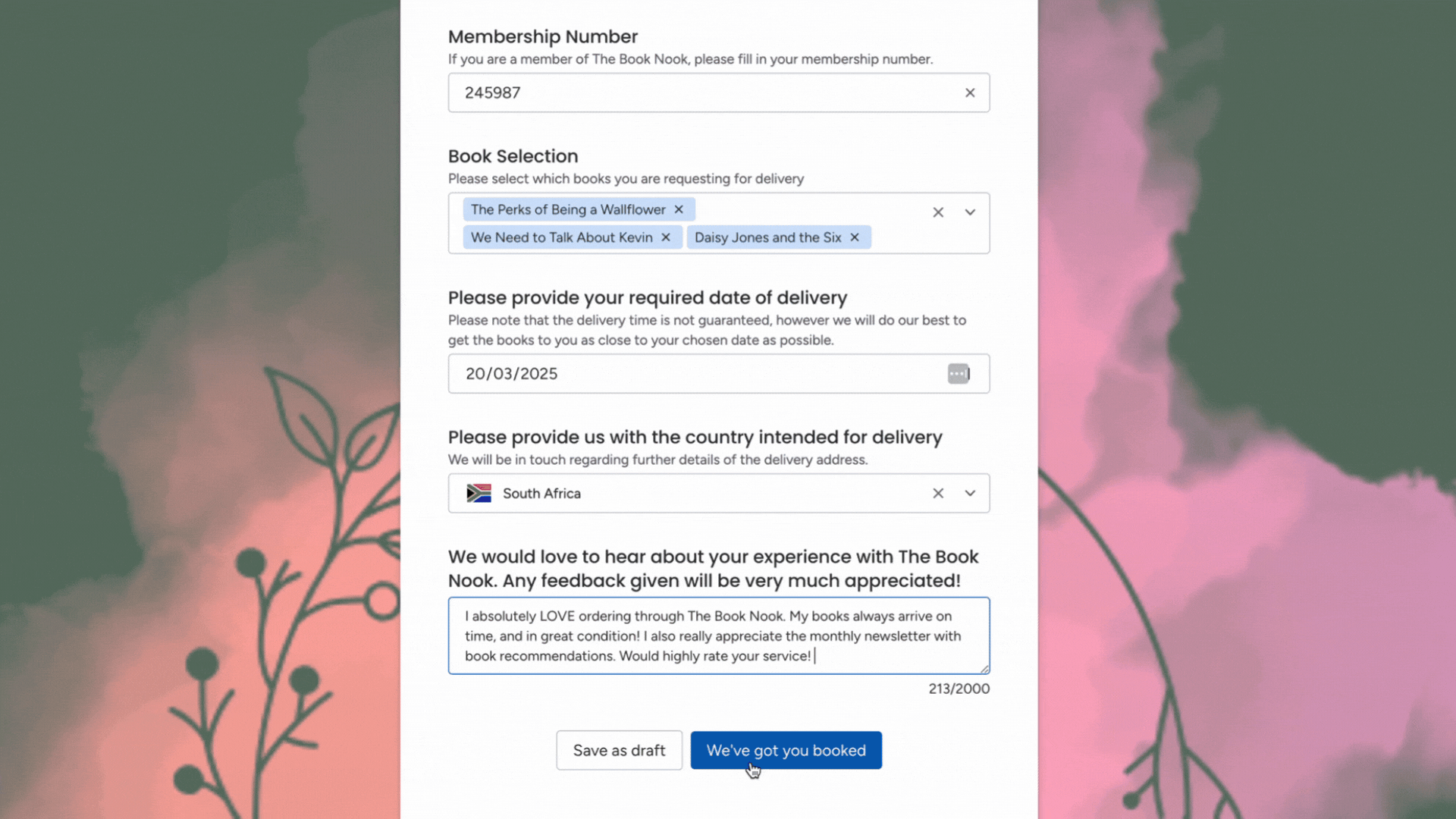Submit with We've got you booked
Screen dimensions: 1456x819
tap(786, 750)
